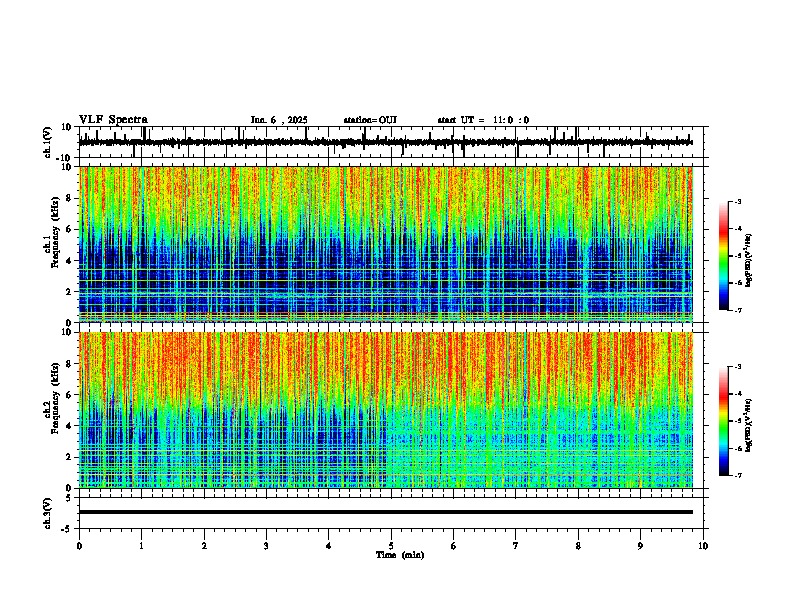Screen dimensions: 792x612
Task: Click the ch.1 spectrogram color scale bar
Action: point(723,256)
